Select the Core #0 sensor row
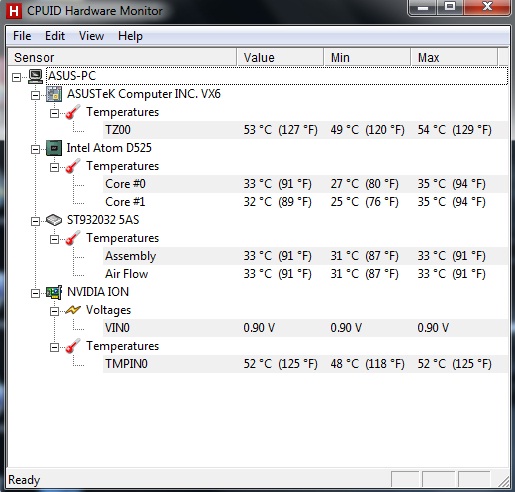Screen dimensions: 515x492 (x=305, y=184)
